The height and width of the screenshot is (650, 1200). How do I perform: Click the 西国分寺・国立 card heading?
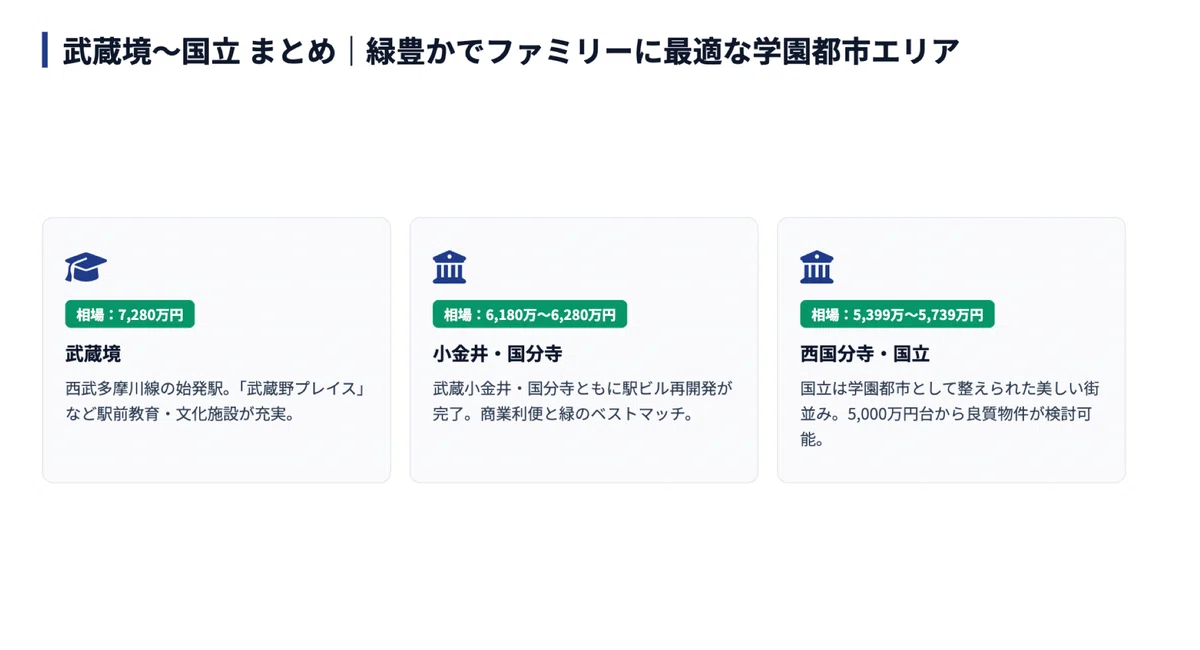click(865, 354)
